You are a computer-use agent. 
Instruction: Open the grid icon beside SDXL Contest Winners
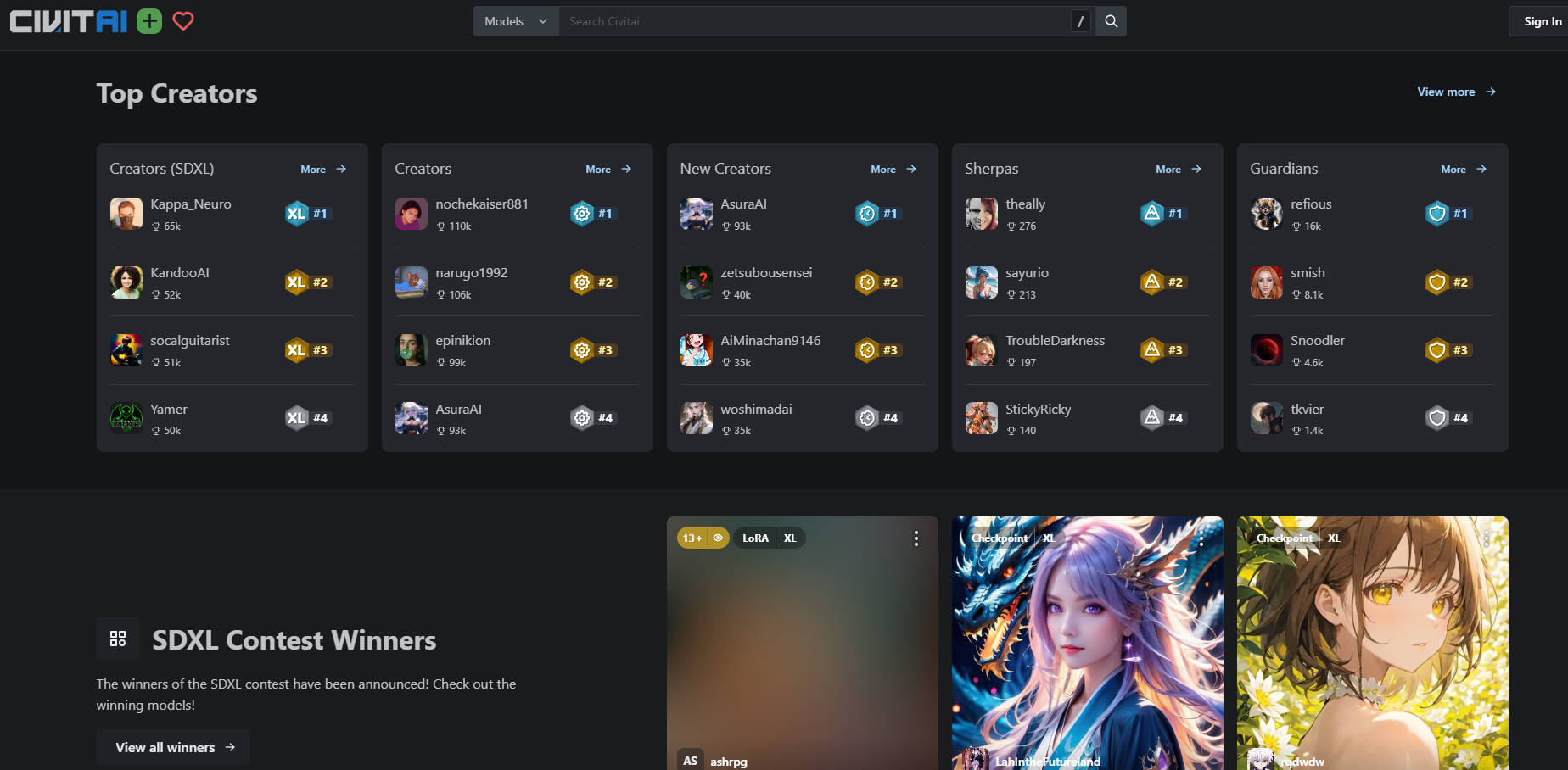[118, 639]
